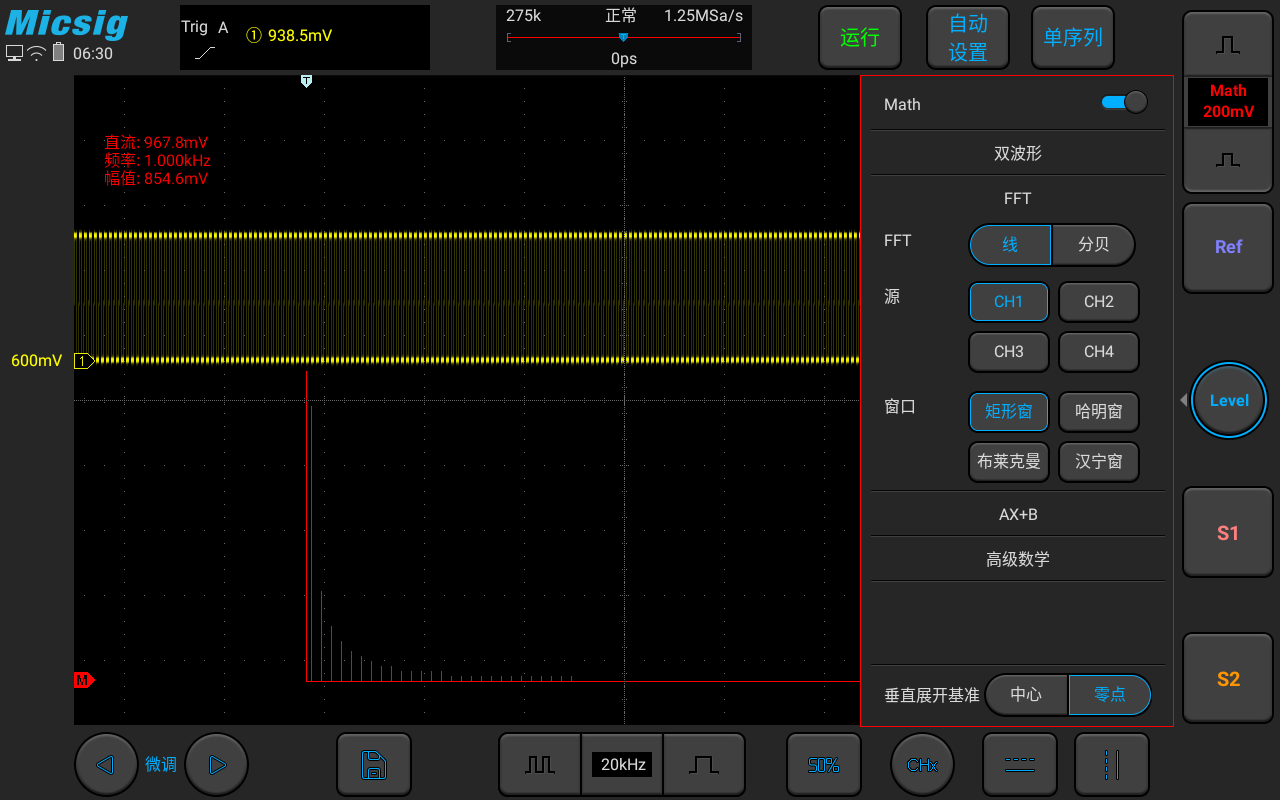Screen dimensions: 1280x800
Task: Click the monitor connection status icon
Action: [x=14, y=54]
